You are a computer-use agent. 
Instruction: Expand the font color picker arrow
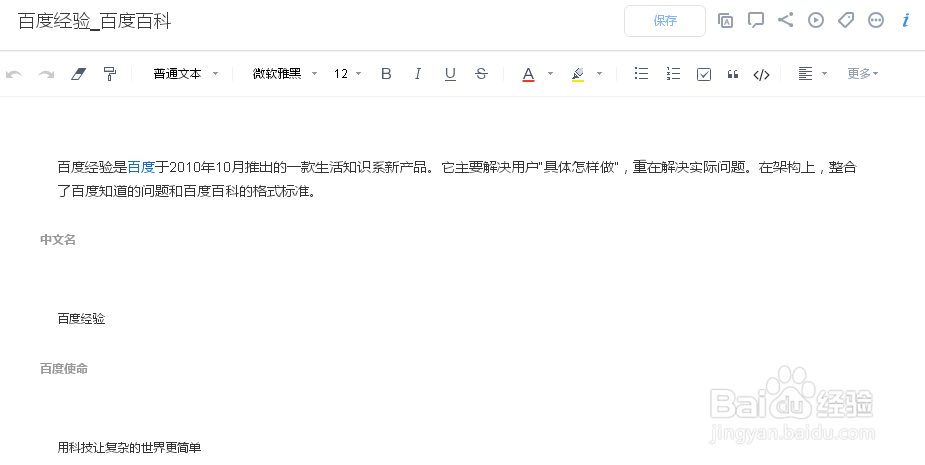(x=550, y=74)
